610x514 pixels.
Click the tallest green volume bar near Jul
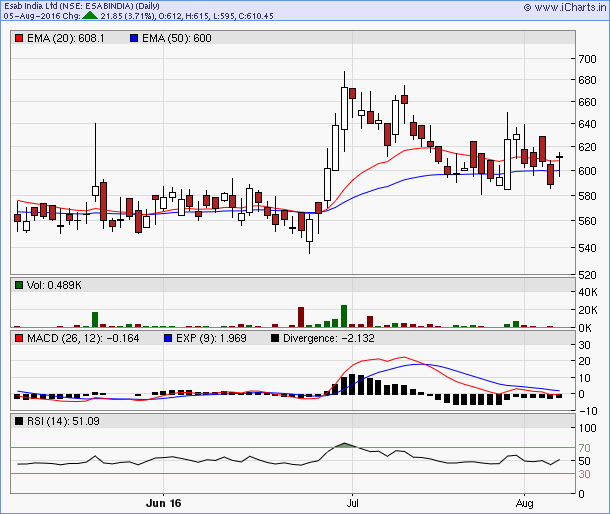coord(344,316)
